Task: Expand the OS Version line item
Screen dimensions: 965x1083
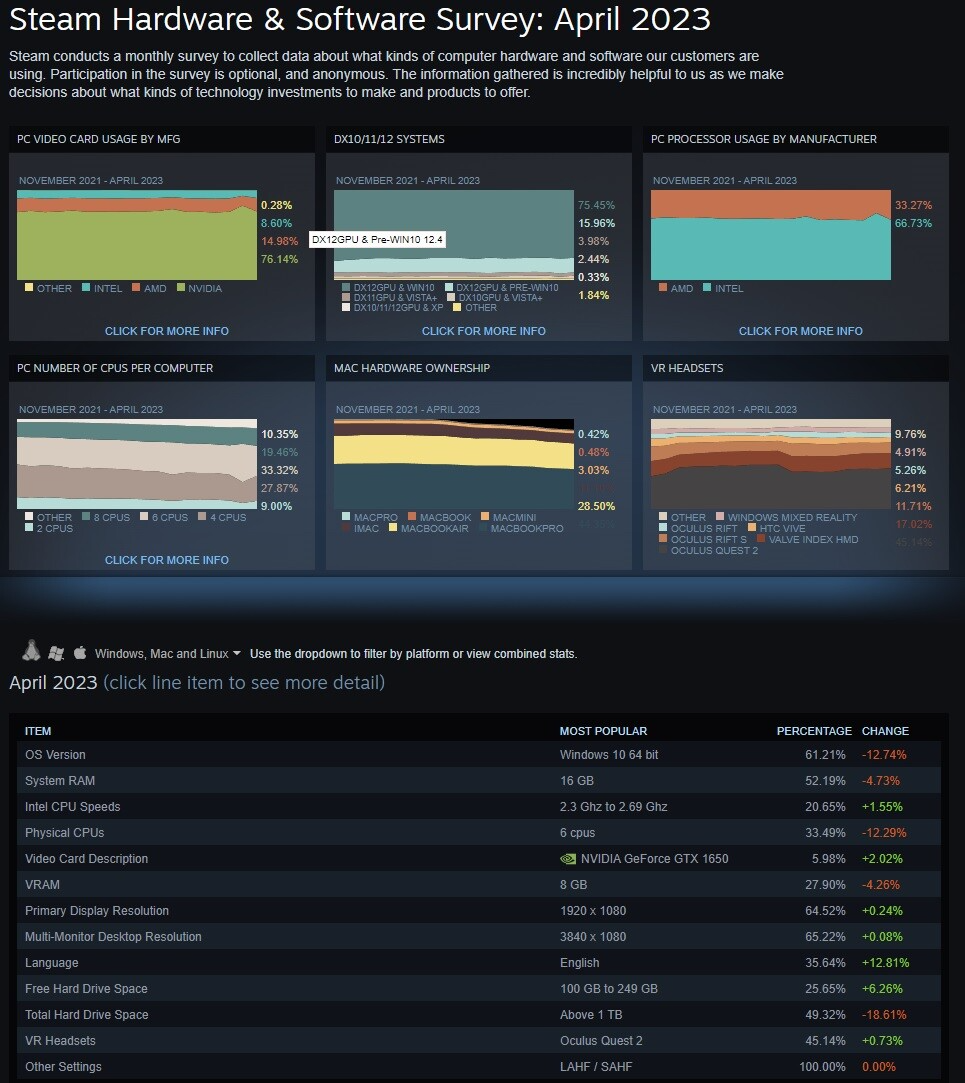Action: pos(479,754)
